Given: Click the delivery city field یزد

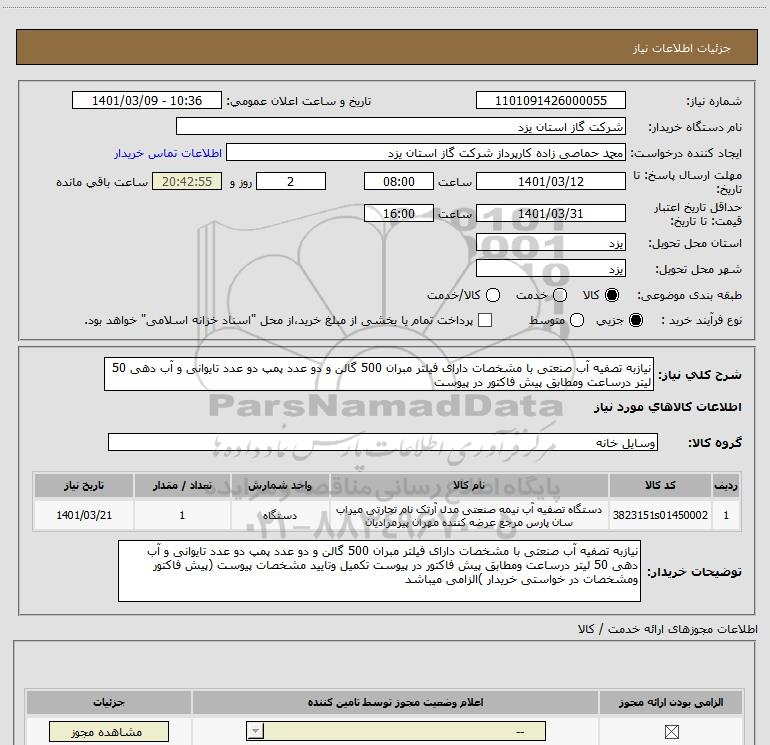Looking at the screenshot, I should [550, 269].
